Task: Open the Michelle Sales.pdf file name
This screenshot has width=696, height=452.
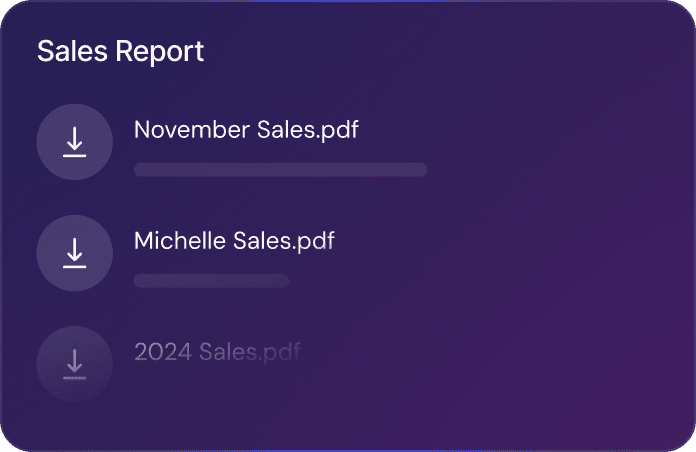Action: pos(234,241)
